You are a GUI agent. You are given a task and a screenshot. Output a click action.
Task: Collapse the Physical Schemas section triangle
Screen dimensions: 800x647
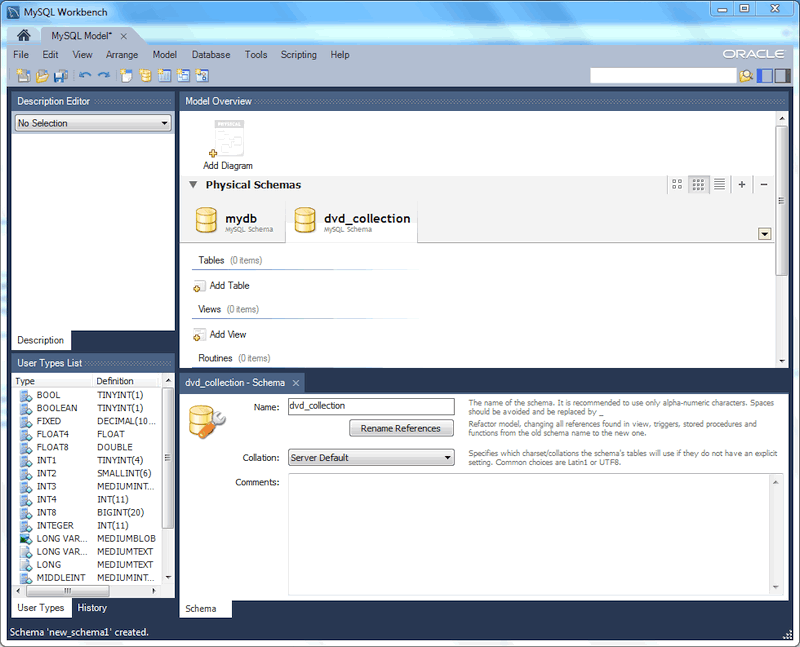pyautogui.click(x=192, y=185)
